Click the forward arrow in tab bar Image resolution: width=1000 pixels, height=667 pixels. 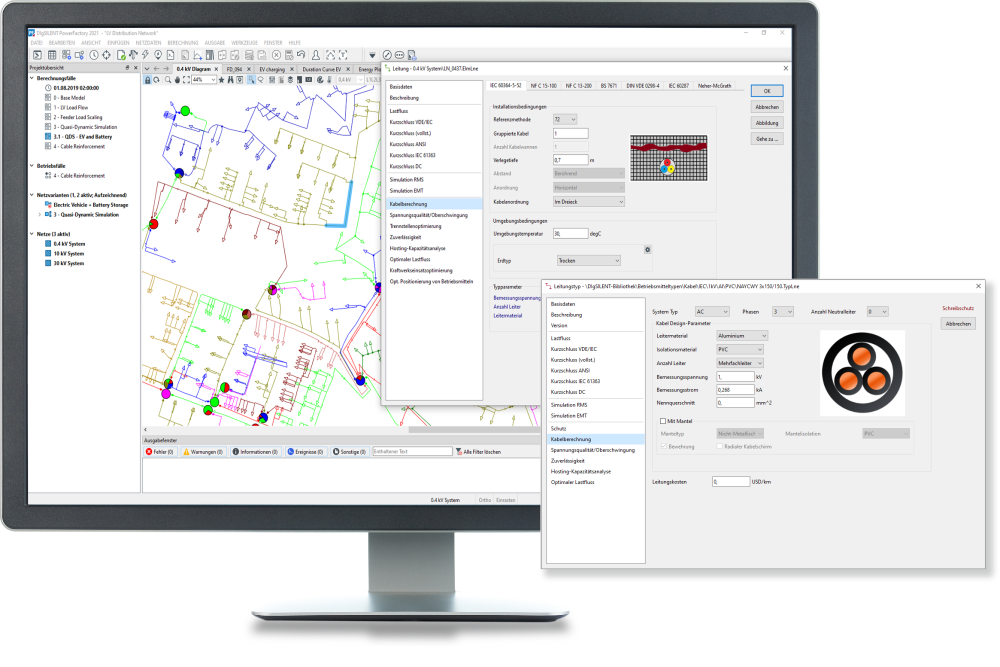click(166, 69)
